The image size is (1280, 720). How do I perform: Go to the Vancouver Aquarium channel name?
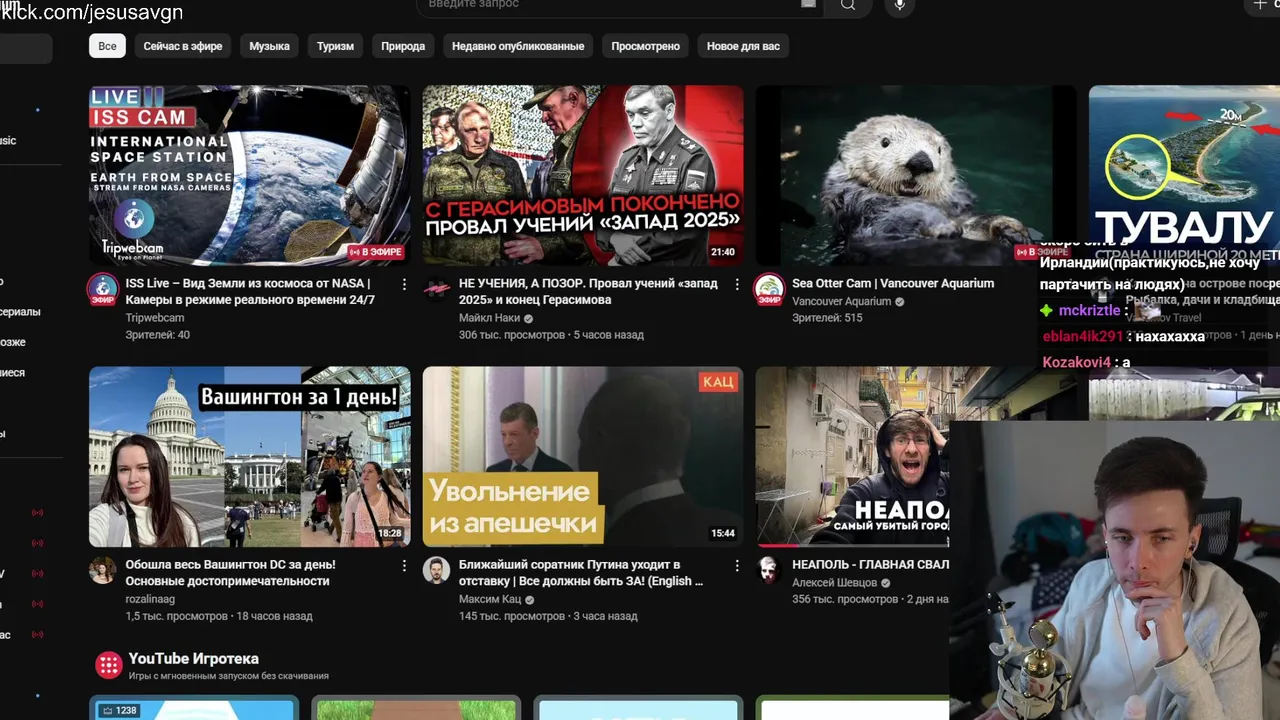(841, 301)
